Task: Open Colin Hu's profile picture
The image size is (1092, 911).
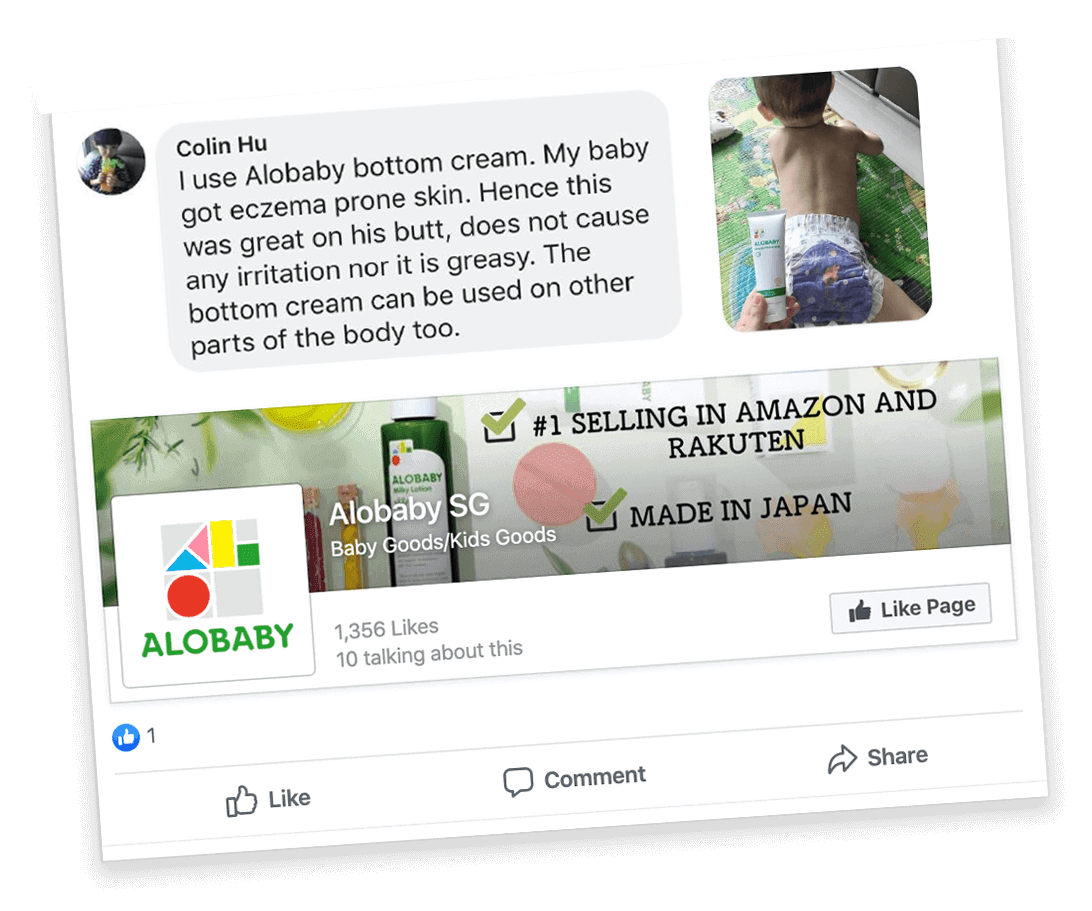Action: pos(111,161)
